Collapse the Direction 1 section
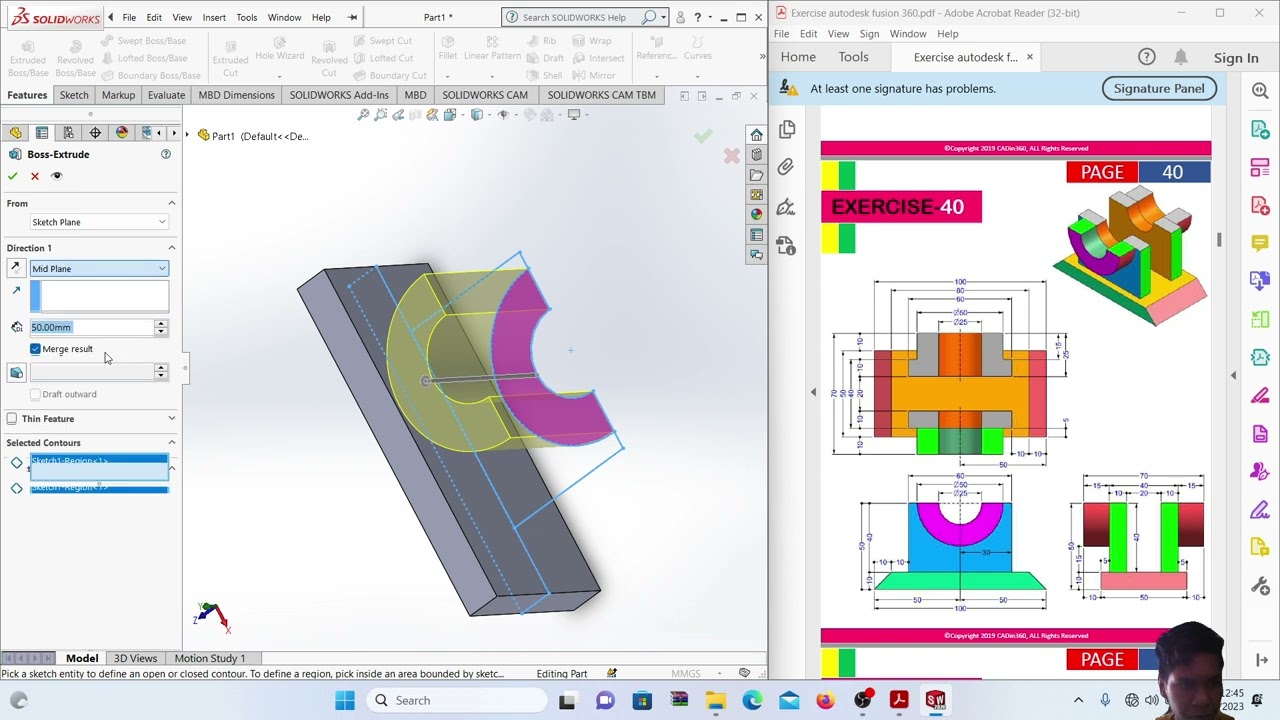This screenshot has height=720, width=1280. [171, 248]
